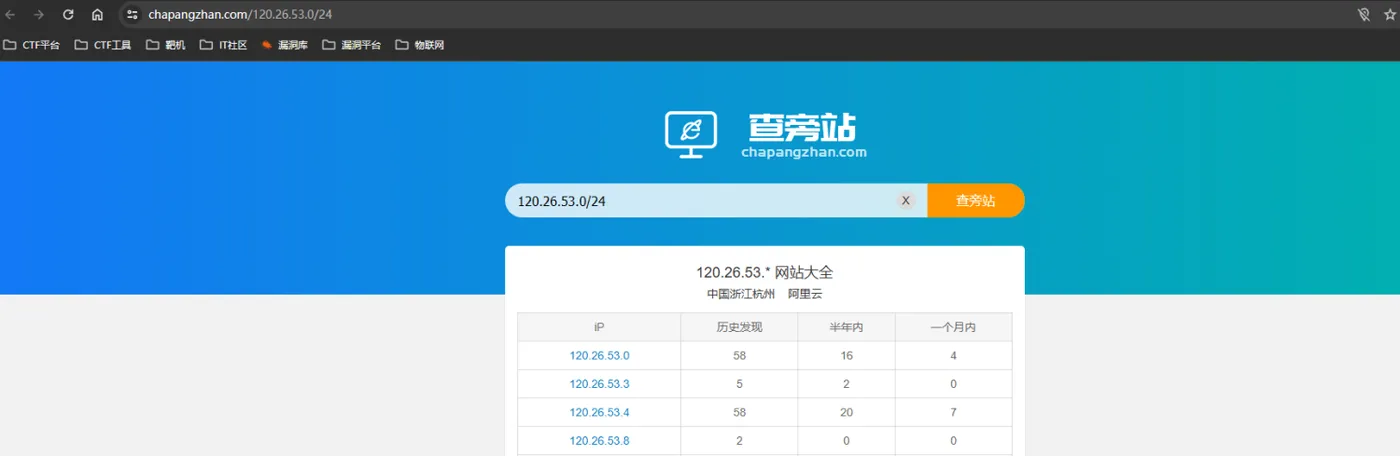Click the history value 5 for 120.26.53.3
Viewport: 1400px width, 456px height.
click(x=739, y=384)
